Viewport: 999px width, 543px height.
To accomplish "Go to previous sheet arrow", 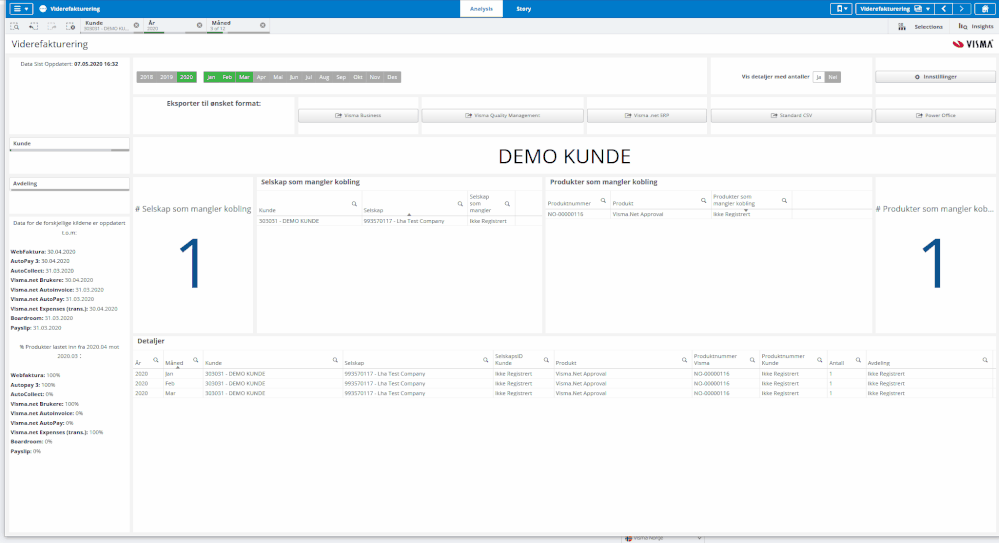I will click(x=943, y=8).
